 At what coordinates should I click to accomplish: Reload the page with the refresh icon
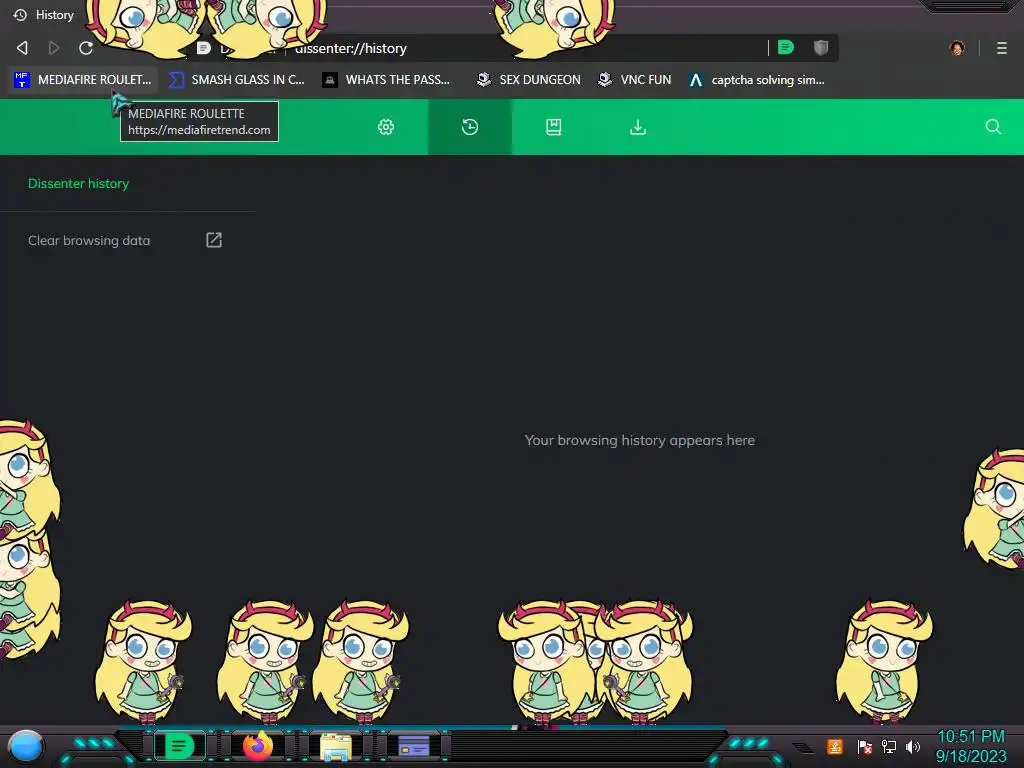86,48
